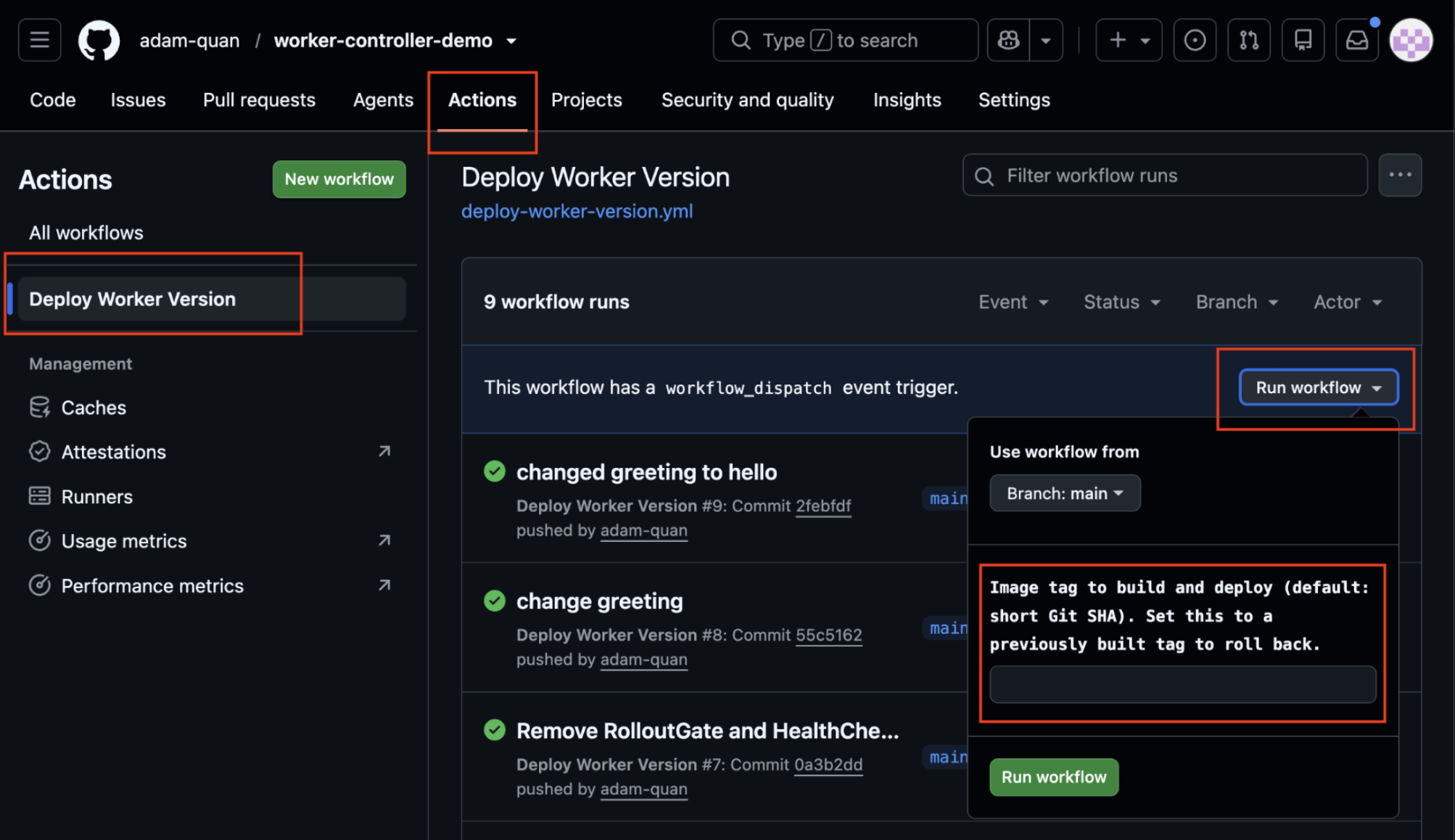
Task: Click the image tag input field
Action: (1182, 684)
